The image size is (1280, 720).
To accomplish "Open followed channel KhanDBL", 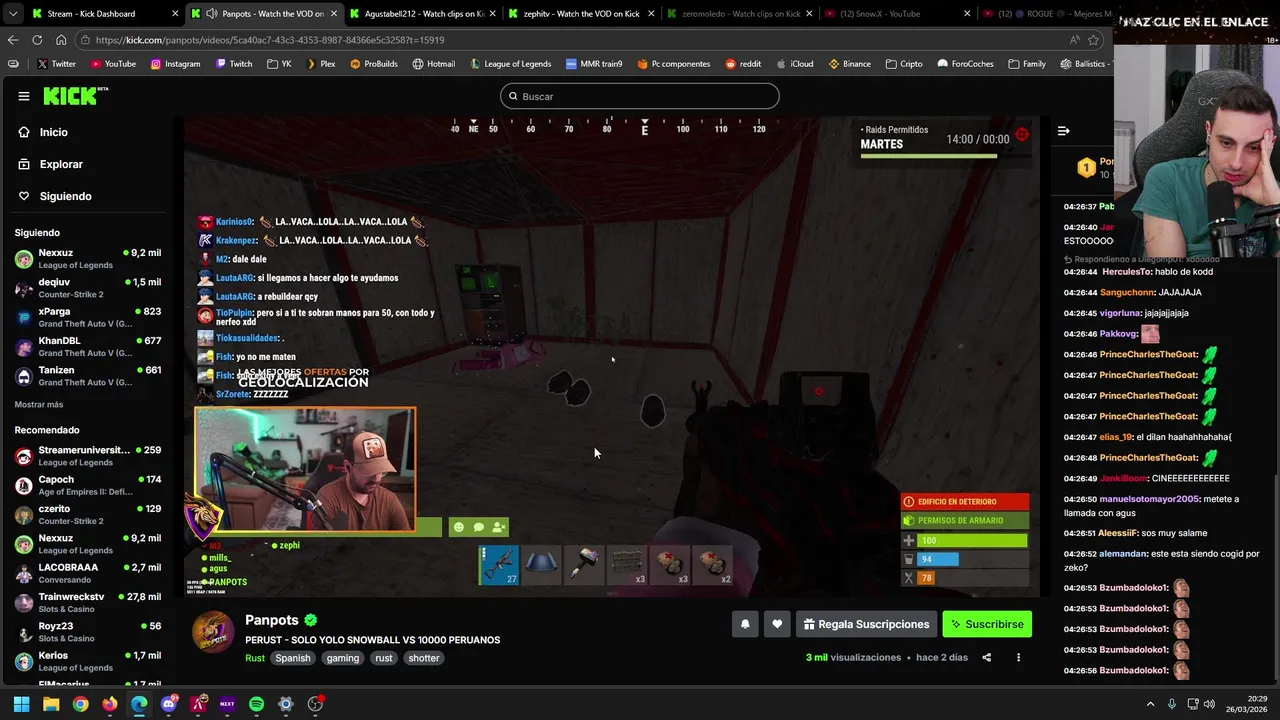I will pos(88,346).
